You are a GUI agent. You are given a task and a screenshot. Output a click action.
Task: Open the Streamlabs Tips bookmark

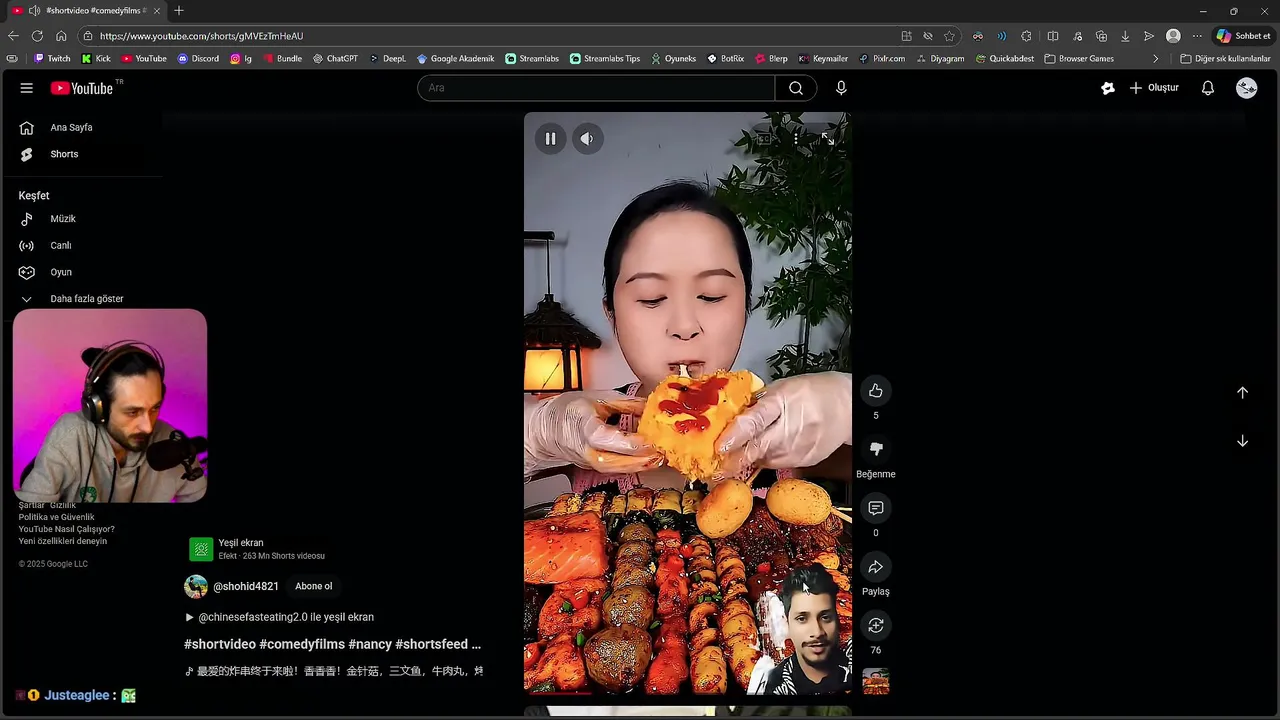[x=605, y=59]
